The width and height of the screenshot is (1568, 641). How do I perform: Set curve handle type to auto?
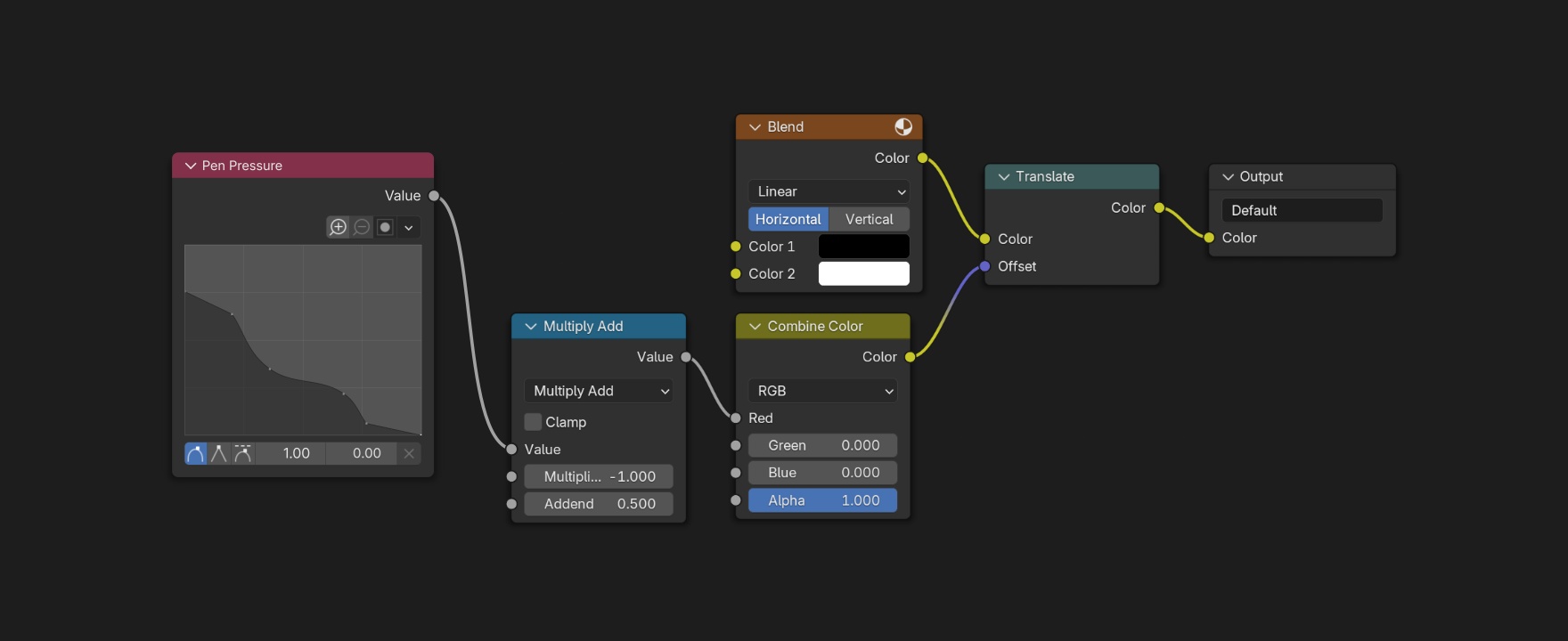[195, 453]
